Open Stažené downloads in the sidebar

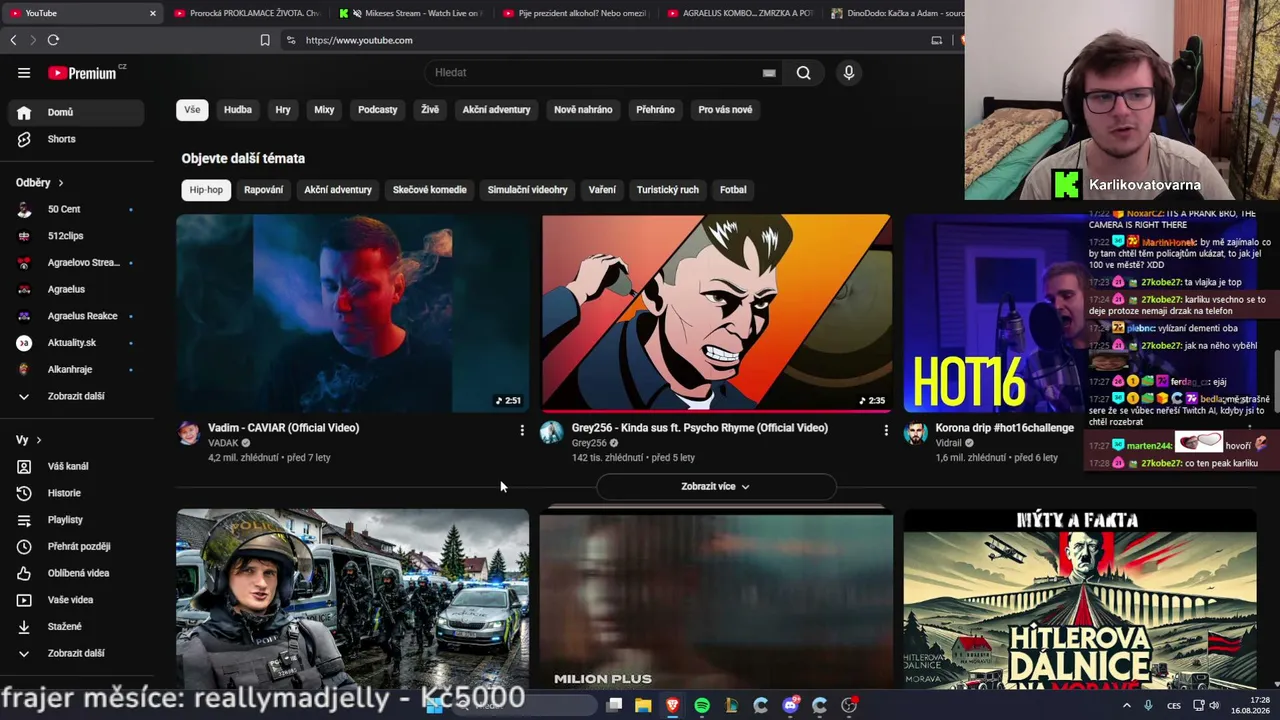(x=76, y=626)
